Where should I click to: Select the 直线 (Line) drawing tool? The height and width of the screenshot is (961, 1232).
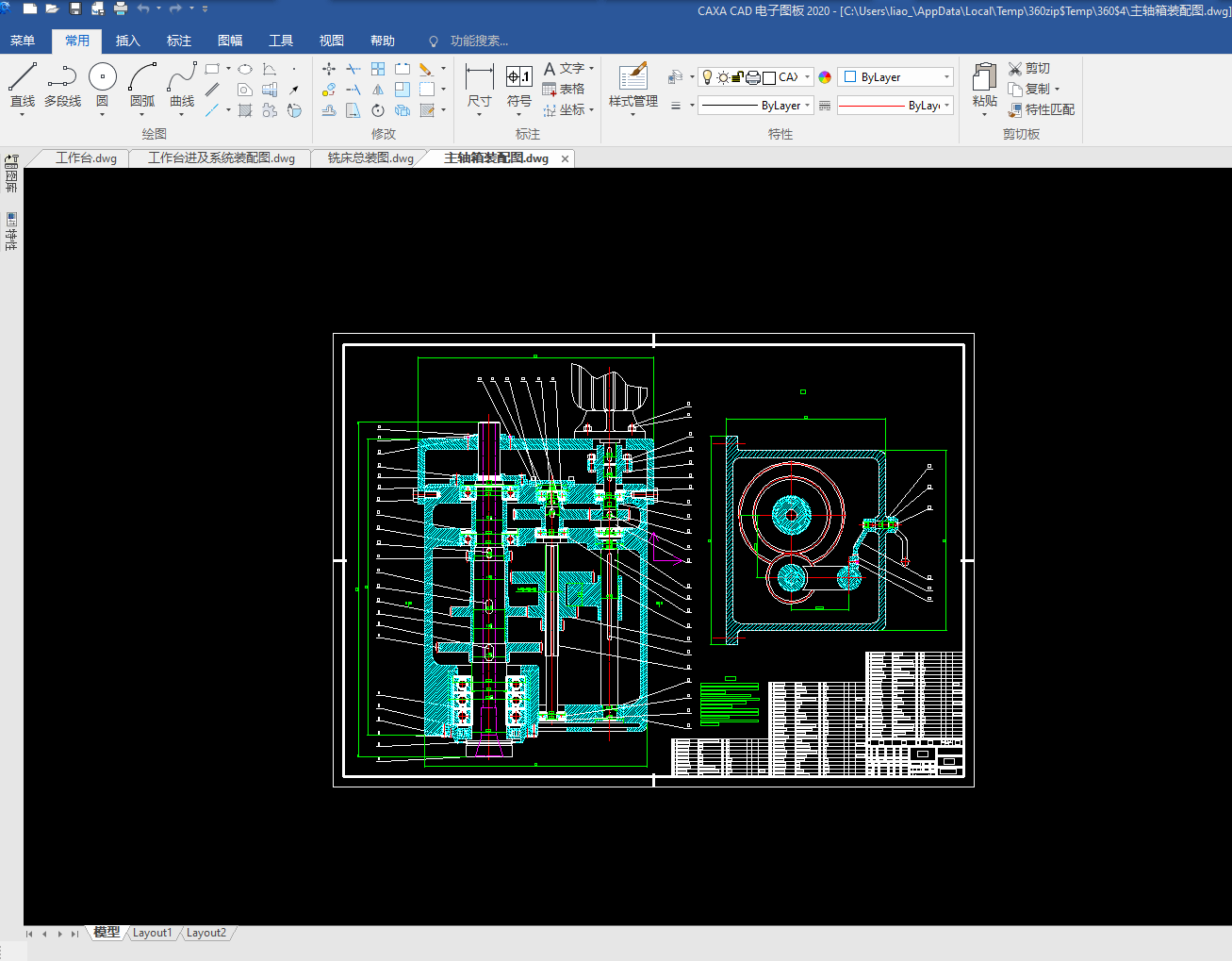point(23,85)
